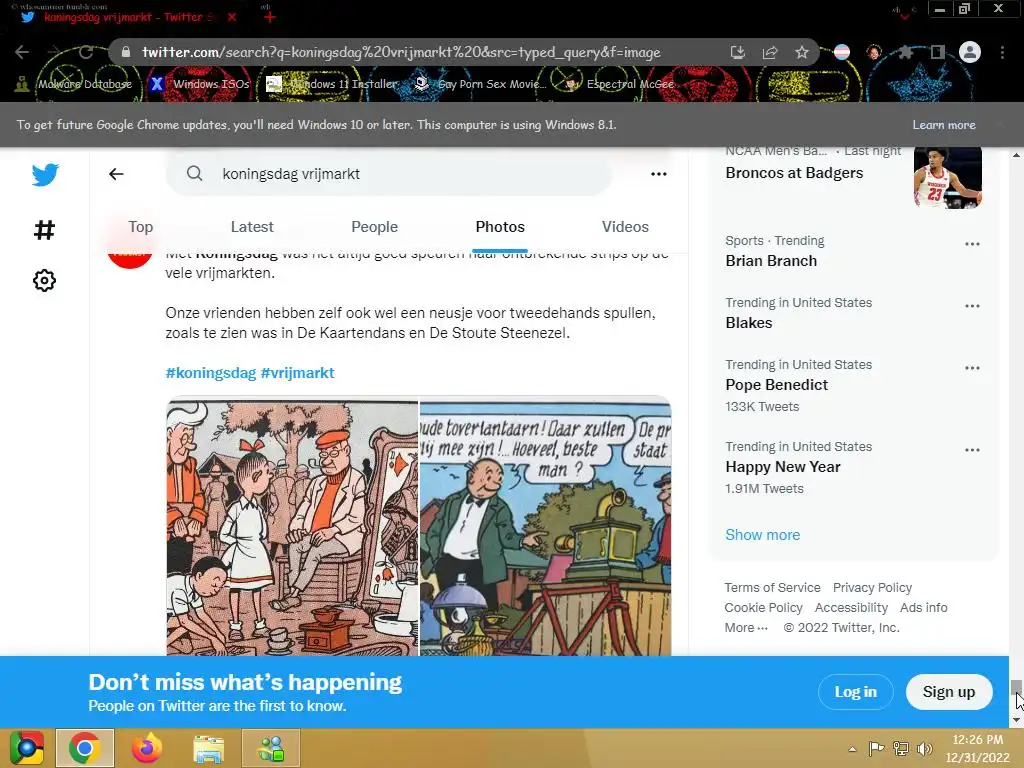The image size is (1024, 768).
Task: Click into the koningsdag vrijmarkt search field
Action: tap(389, 174)
